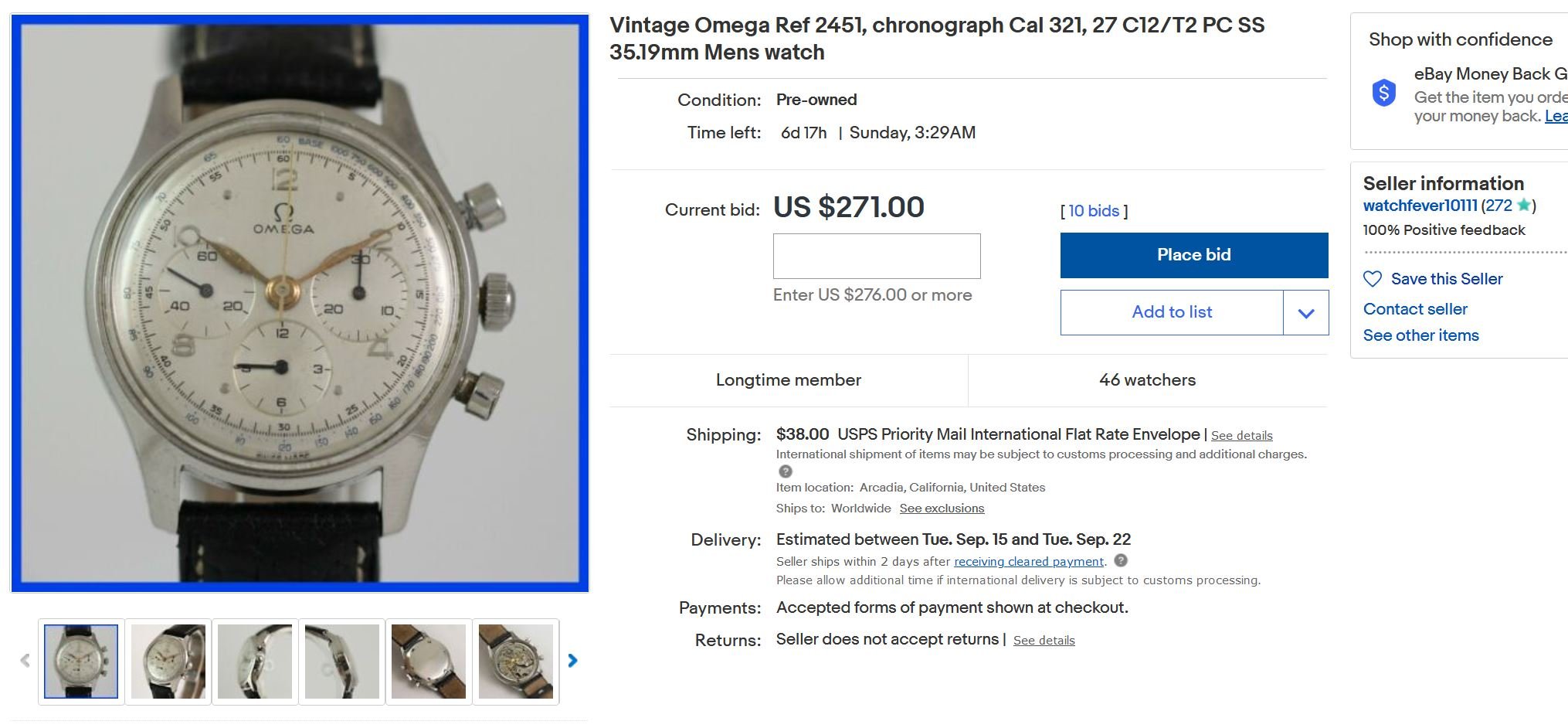1568x728 pixels.
Task: Click the main Omega watch photo
Action: [300, 303]
